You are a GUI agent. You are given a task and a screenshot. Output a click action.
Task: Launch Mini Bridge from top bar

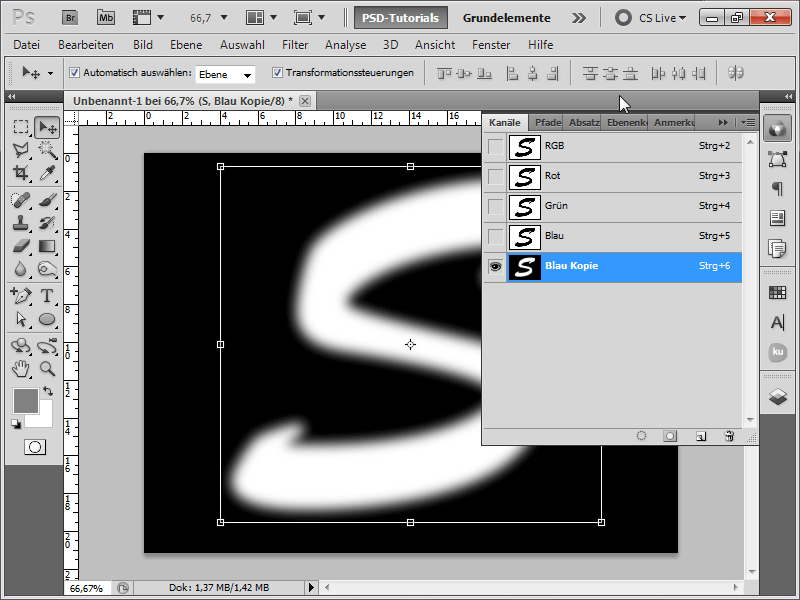[106, 18]
